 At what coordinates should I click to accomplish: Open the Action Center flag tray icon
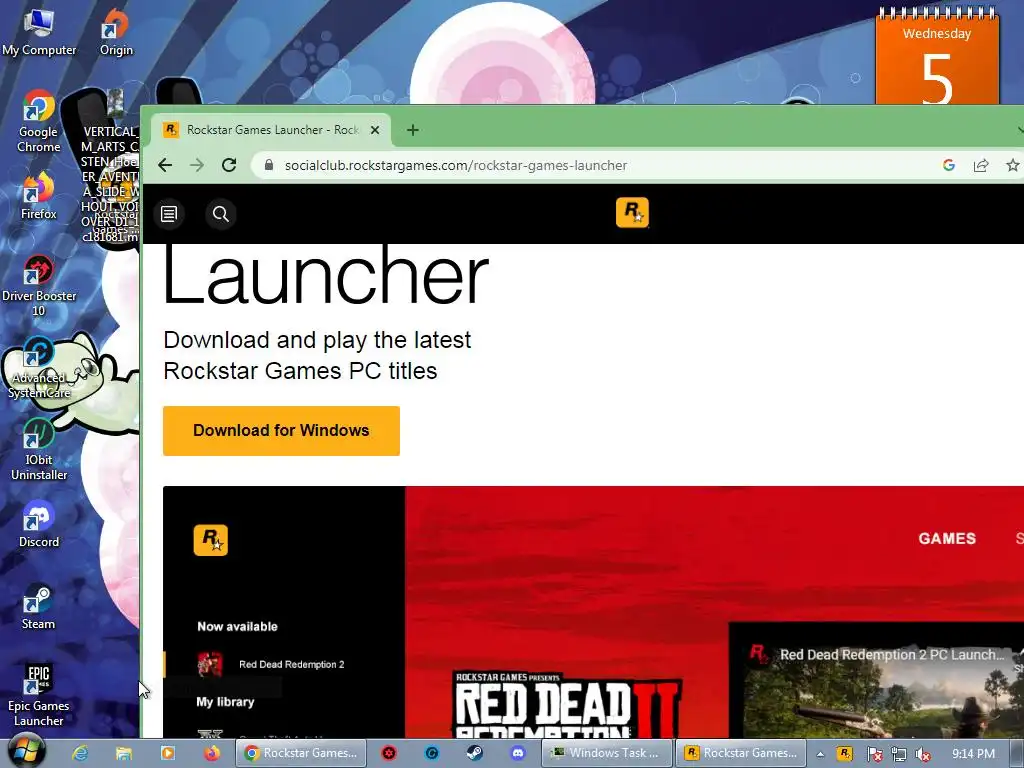tap(874, 754)
